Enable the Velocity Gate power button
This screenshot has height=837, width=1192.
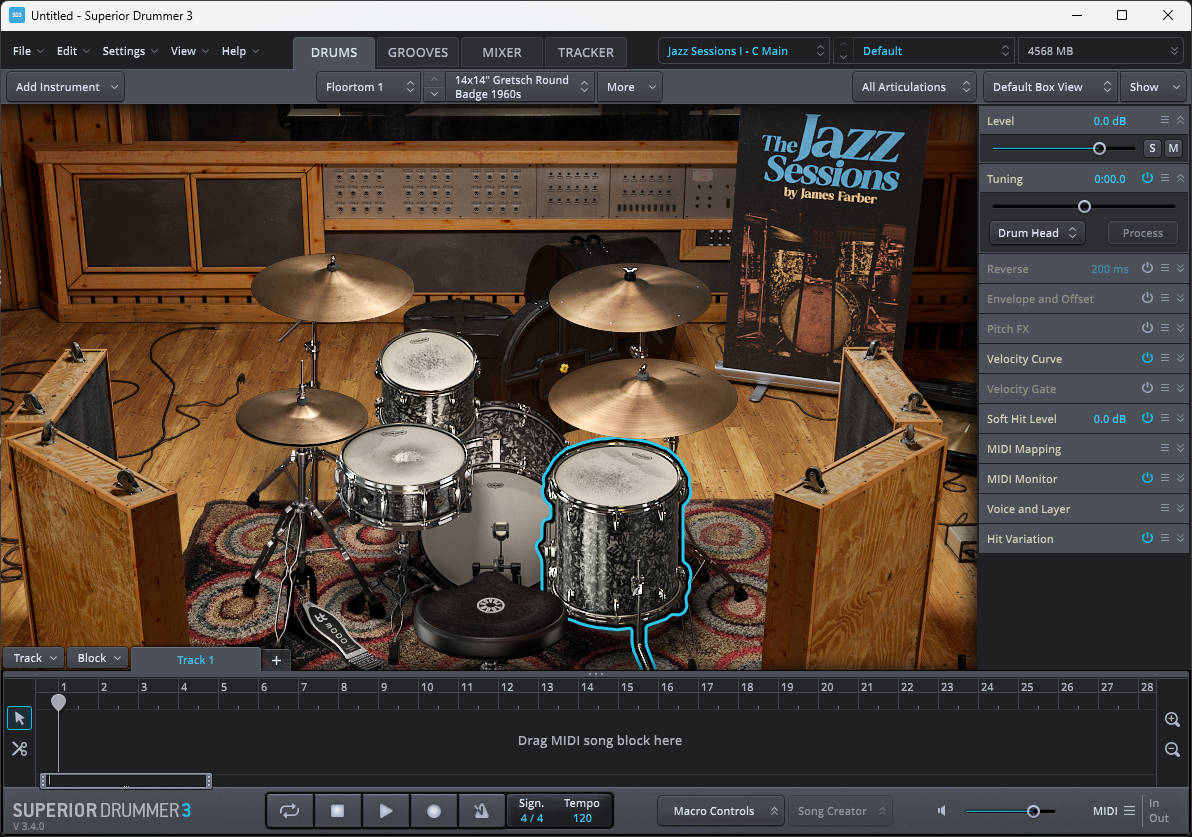click(1147, 388)
